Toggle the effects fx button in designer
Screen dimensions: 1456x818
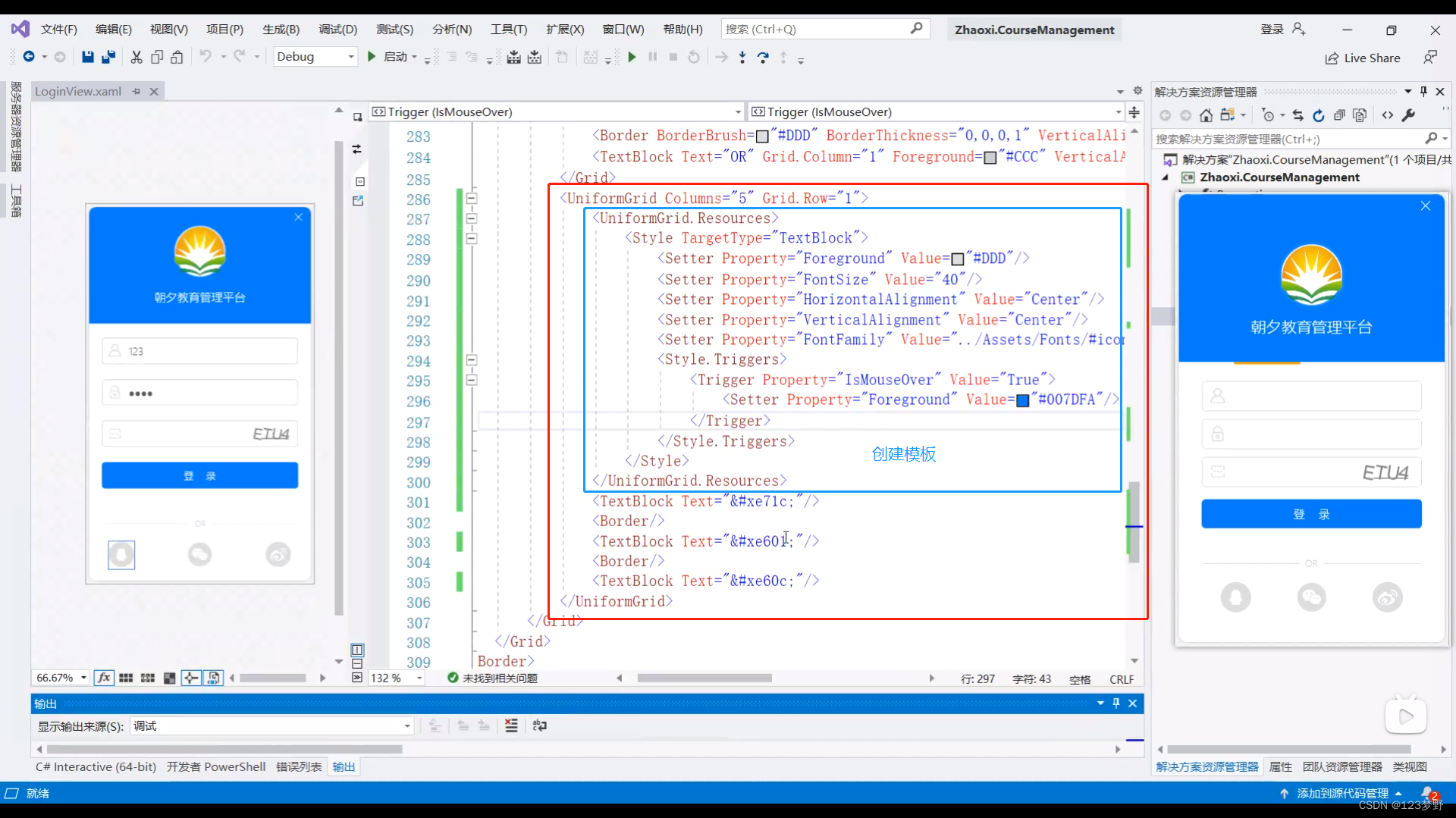pos(104,678)
